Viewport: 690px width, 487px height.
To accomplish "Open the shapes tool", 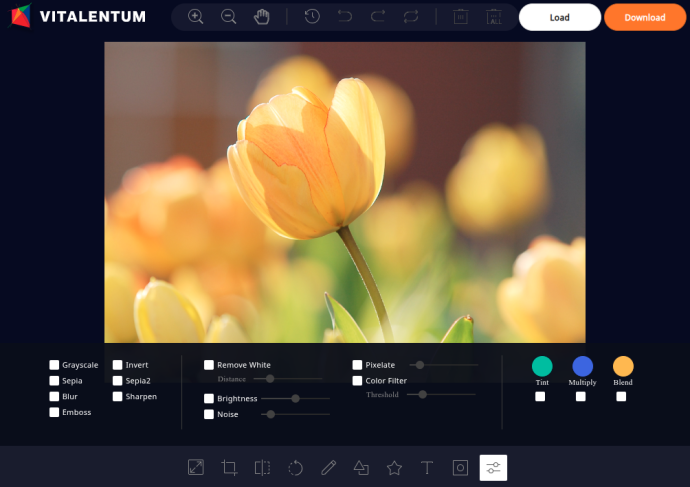I will click(x=361, y=467).
